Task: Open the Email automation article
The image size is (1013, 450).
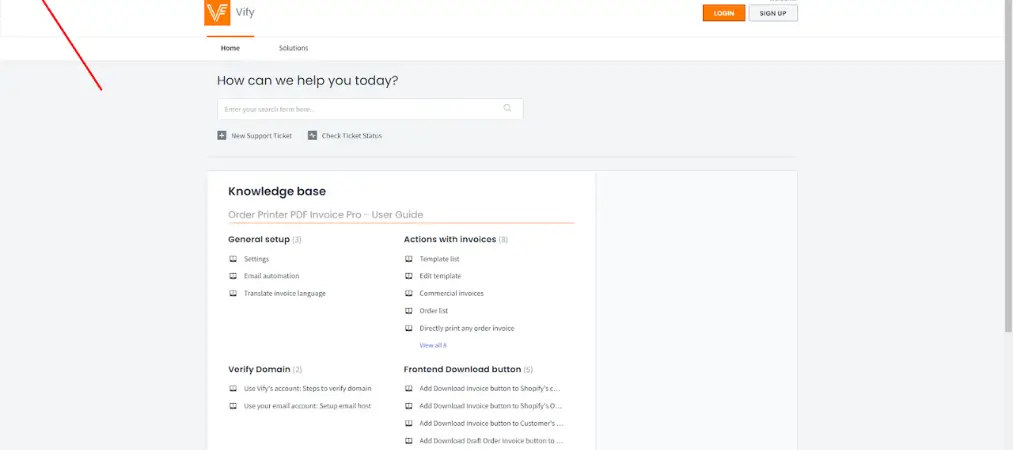Action: tap(271, 276)
